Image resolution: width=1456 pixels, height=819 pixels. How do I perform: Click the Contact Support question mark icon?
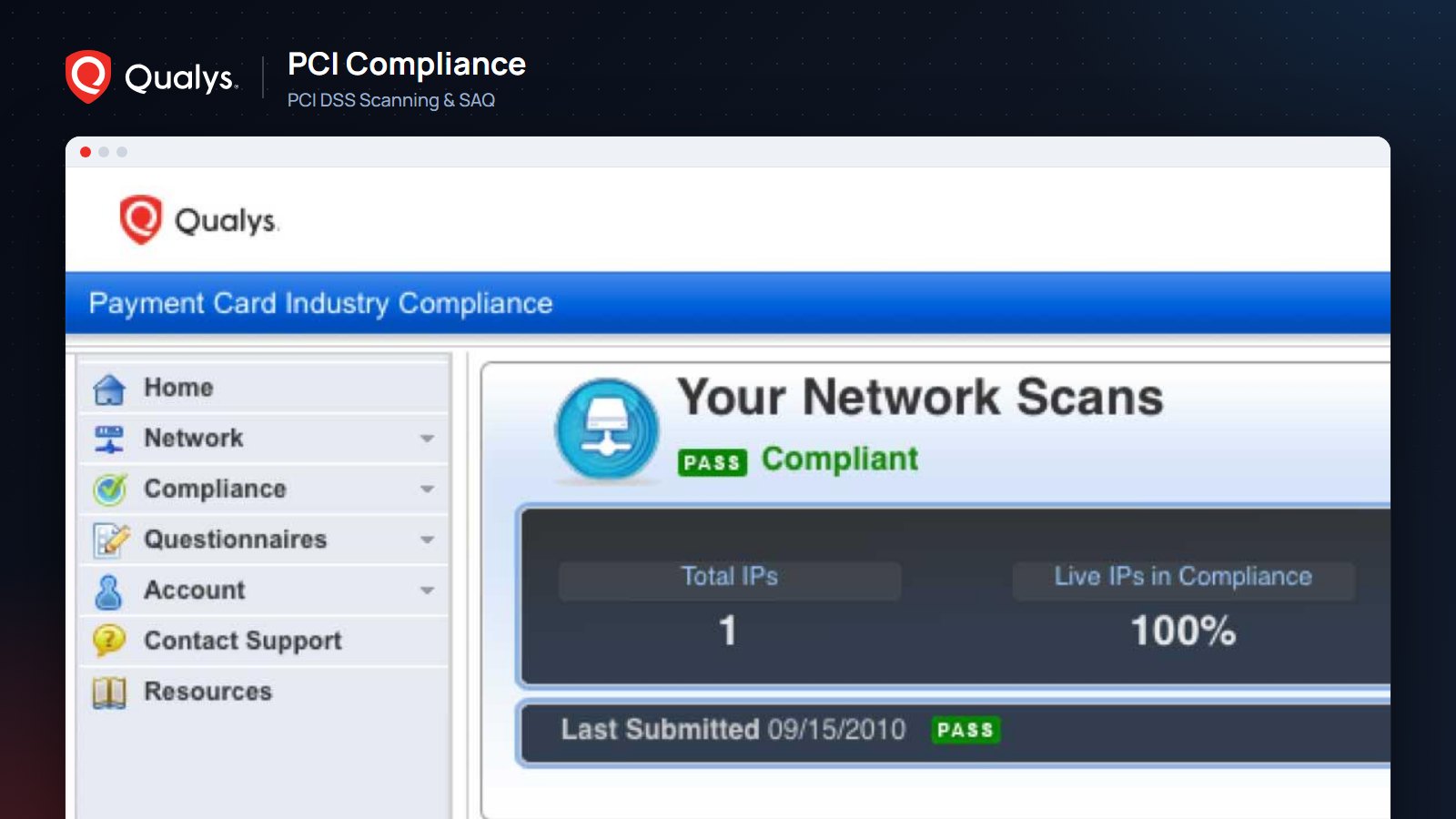(x=109, y=641)
